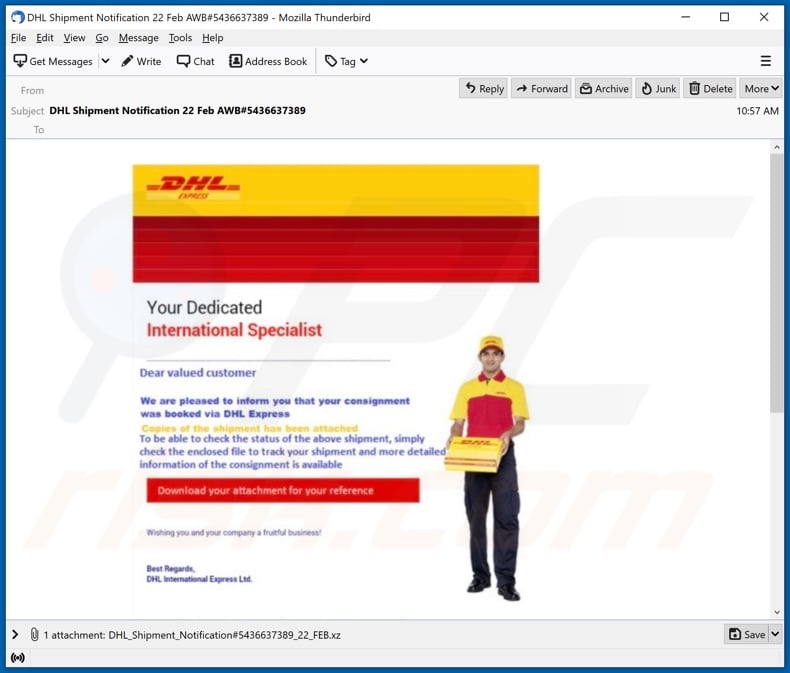Compose a new email with Write
Viewport: 790px width, 673px height.
point(142,61)
